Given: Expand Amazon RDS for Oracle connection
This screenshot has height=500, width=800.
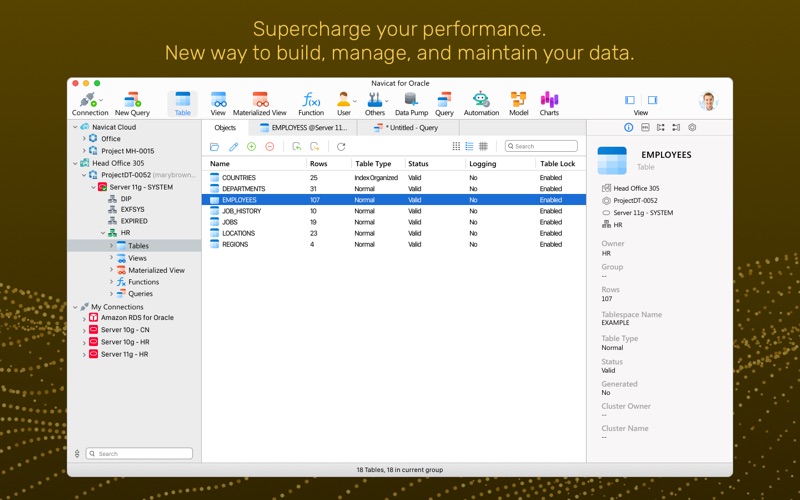Looking at the screenshot, I should [x=84, y=318].
